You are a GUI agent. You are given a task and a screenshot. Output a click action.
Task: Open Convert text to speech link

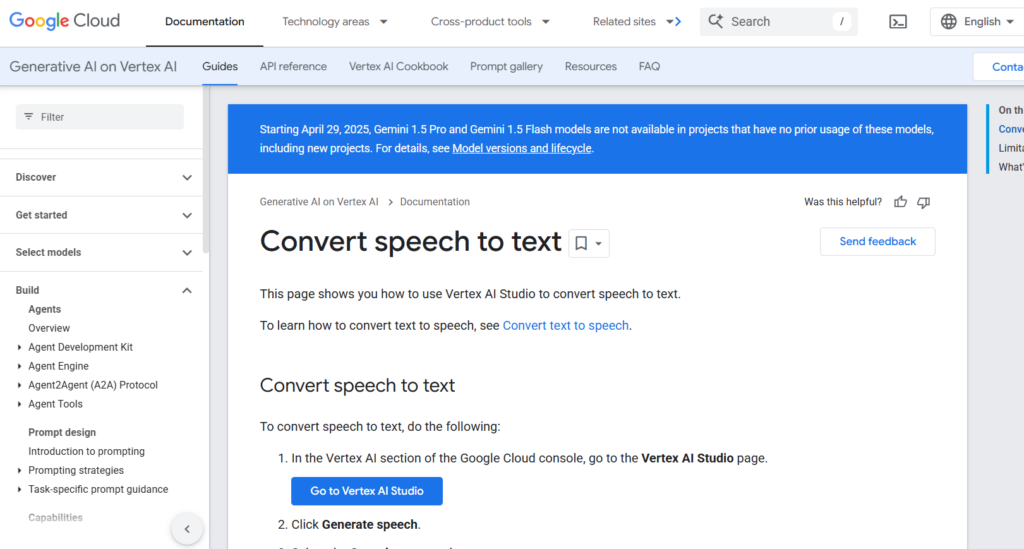[566, 325]
